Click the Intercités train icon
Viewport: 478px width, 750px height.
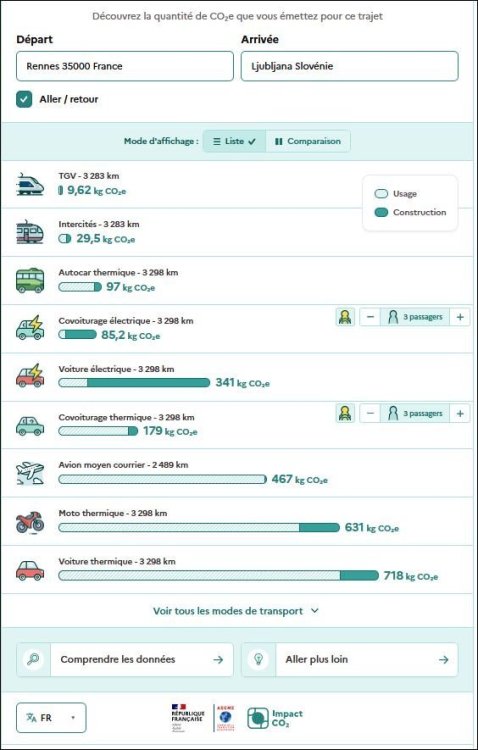(x=30, y=232)
